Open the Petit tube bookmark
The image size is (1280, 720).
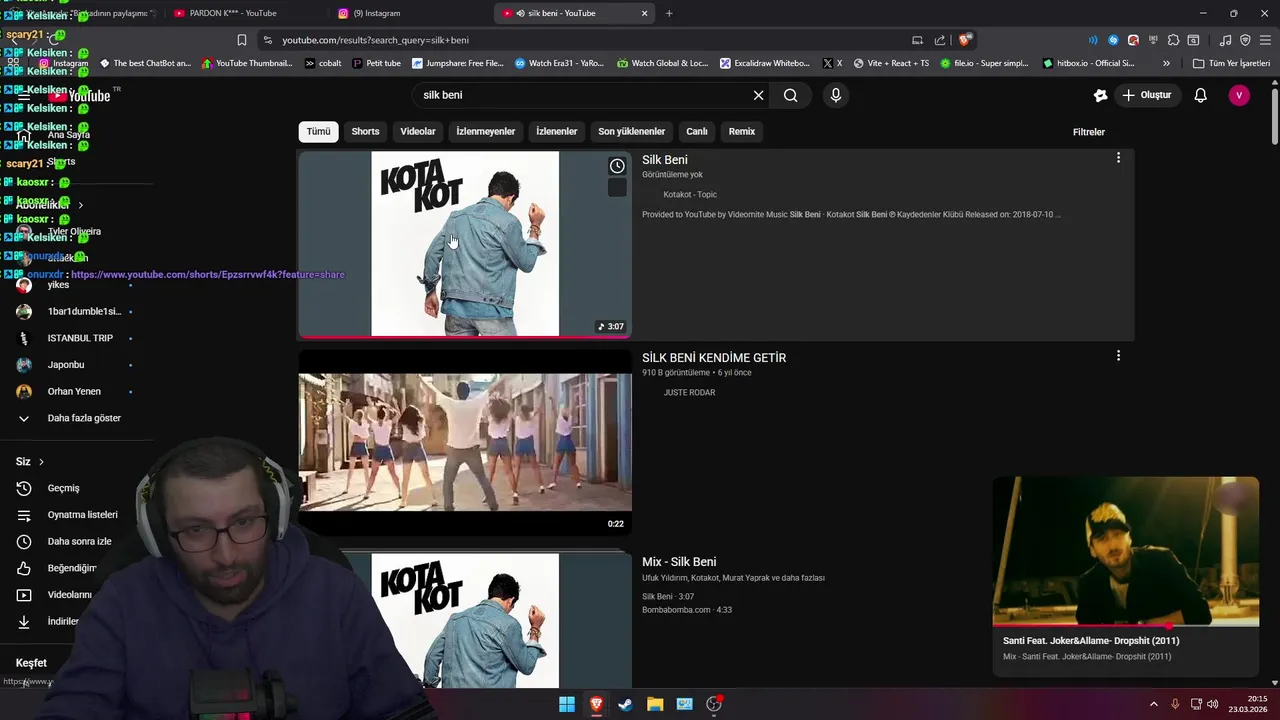pos(376,63)
